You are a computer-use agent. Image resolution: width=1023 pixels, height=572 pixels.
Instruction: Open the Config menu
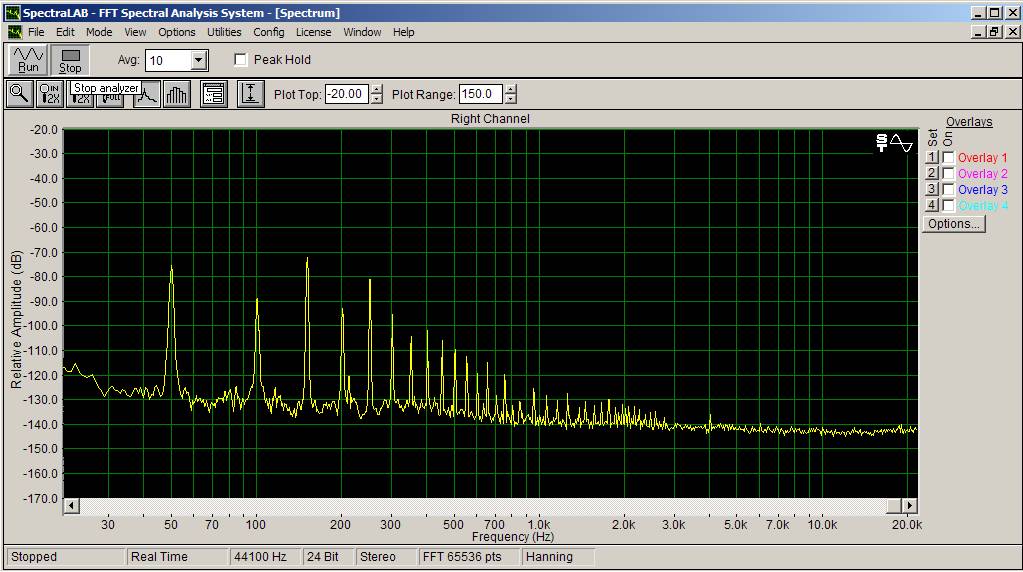pyautogui.click(x=269, y=32)
